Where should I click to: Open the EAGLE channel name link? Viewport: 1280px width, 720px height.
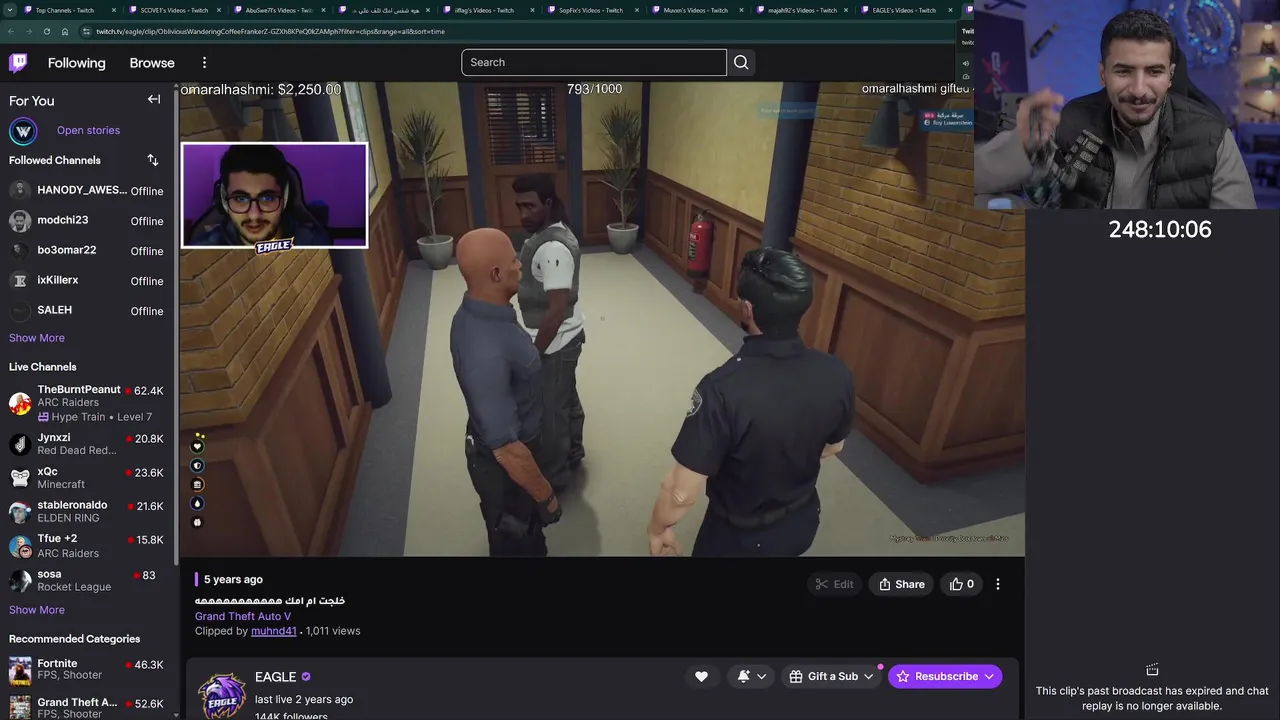pos(276,677)
